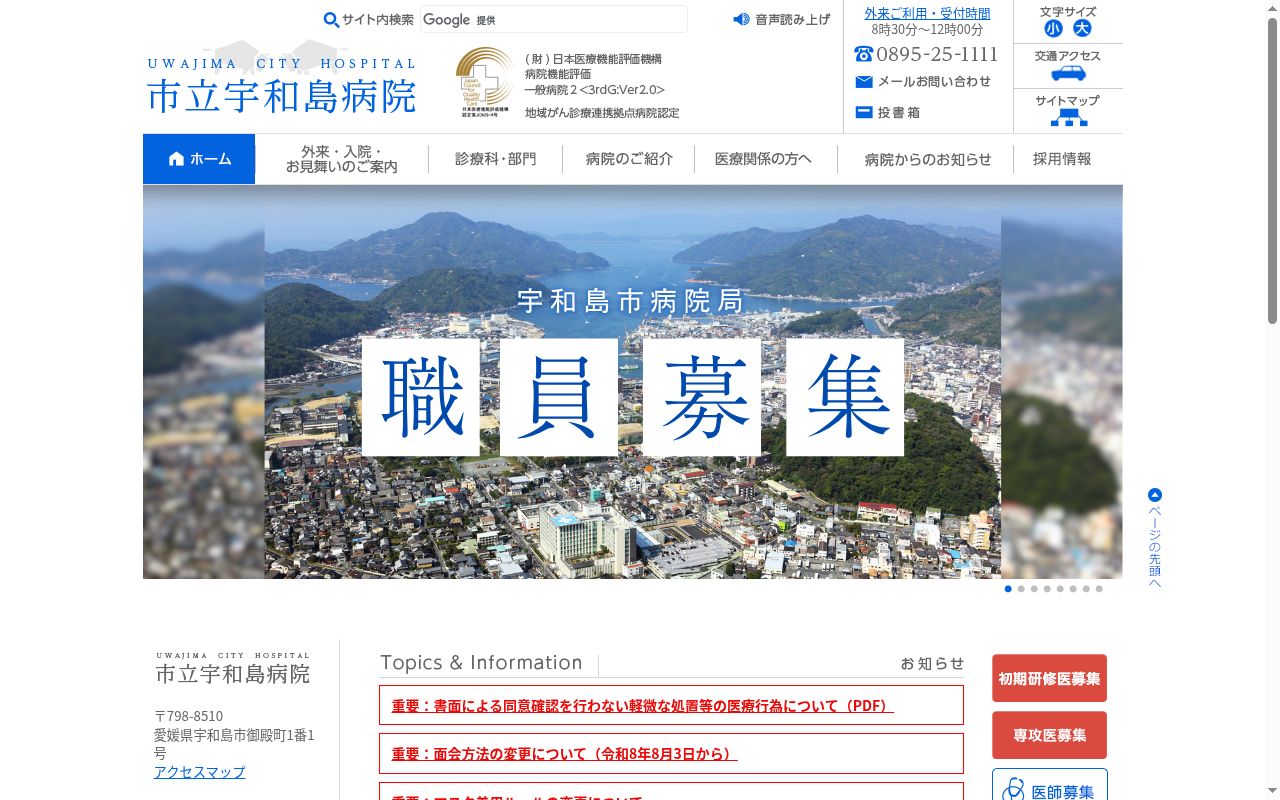Image resolution: width=1280 pixels, height=800 pixels.
Task: Click the 職員募集 hero banner image
Action: point(632,382)
